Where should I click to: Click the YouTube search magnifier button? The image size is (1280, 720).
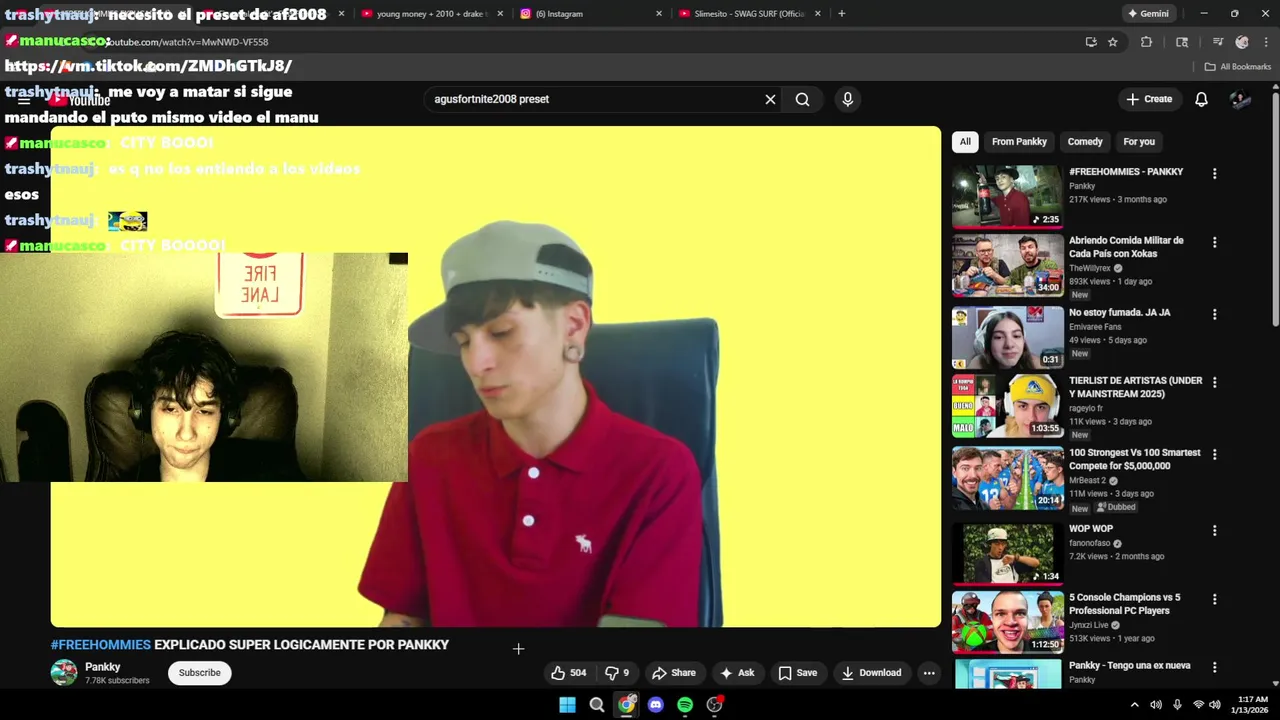click(802, 99)
